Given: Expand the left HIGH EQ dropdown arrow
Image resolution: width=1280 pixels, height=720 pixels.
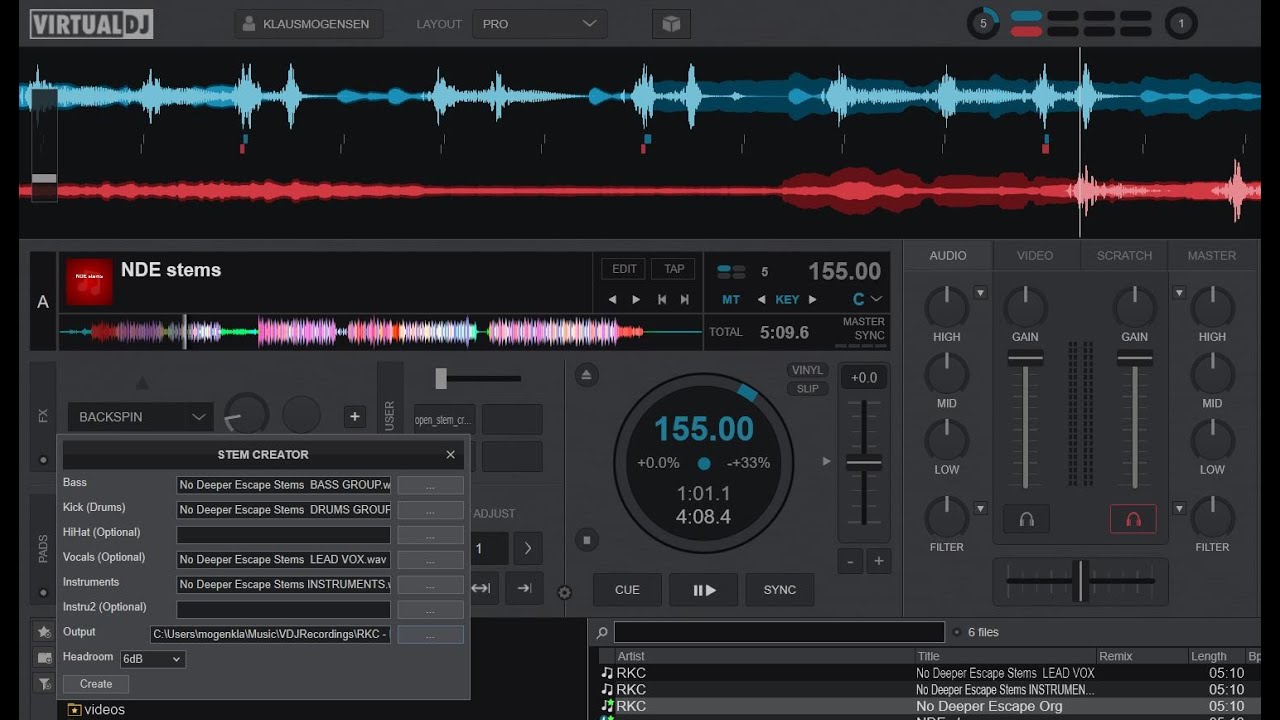Looking at the screenshot, I should 980,293.
